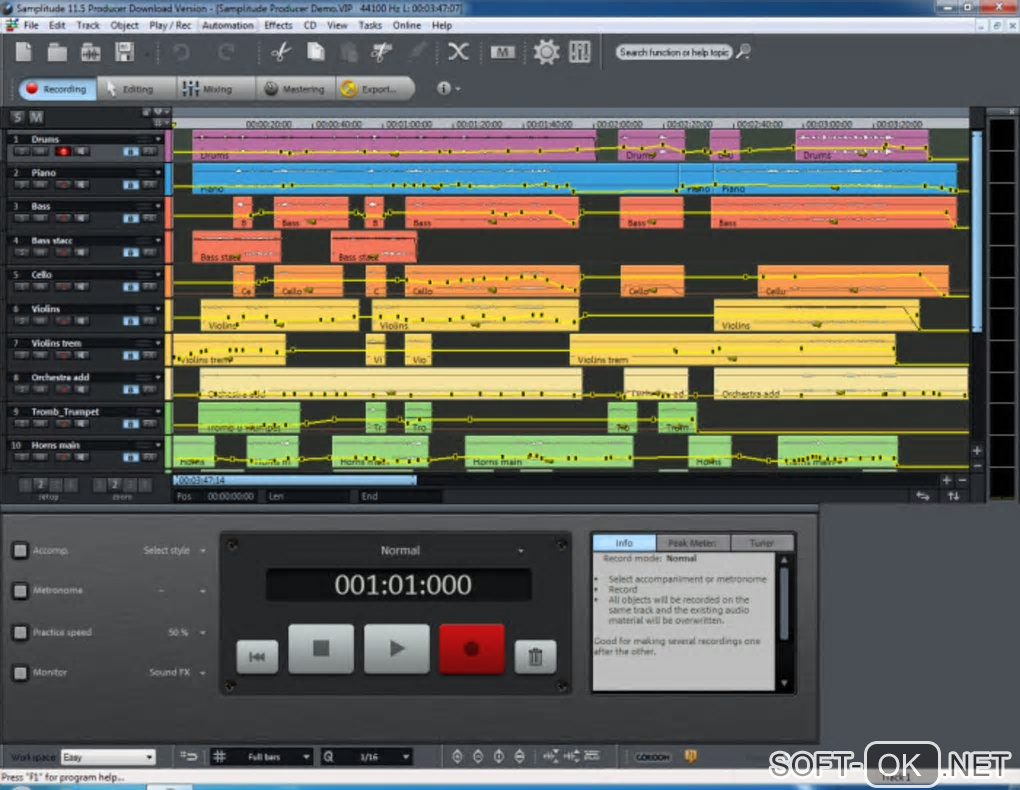Enable the Accomp. checkbox
This screenshot has width=1020, height=790.
[20, 551]
